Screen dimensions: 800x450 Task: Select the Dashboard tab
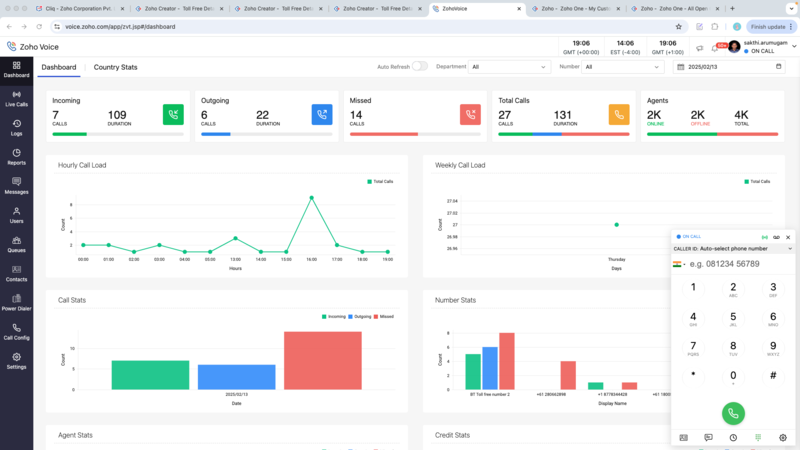coord(58,67)
